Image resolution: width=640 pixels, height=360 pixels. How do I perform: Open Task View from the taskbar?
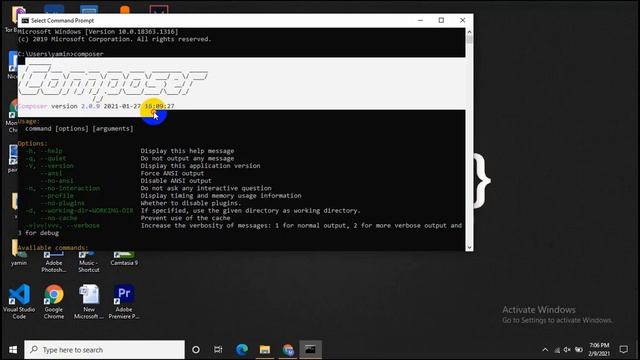pyautogui.click(x=218, y=350)
